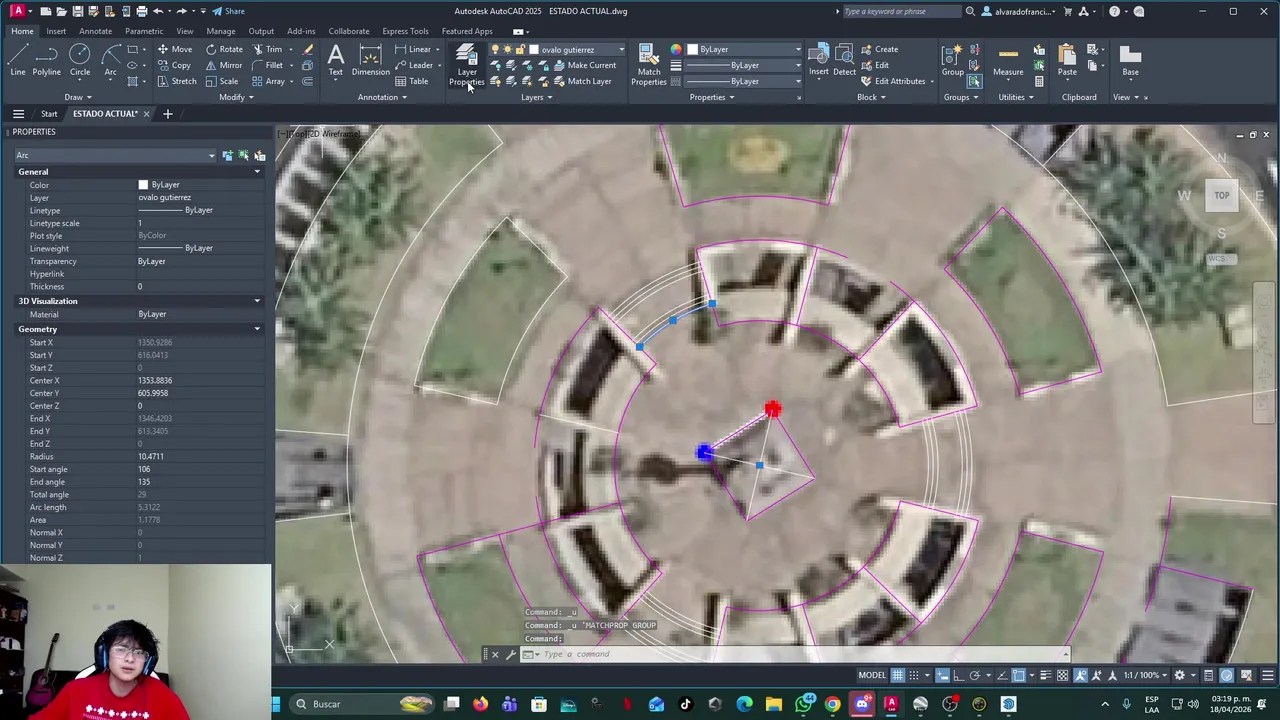Click the Detect block tool
Viewport: 1280px width, 720px height.
point(844,60)
